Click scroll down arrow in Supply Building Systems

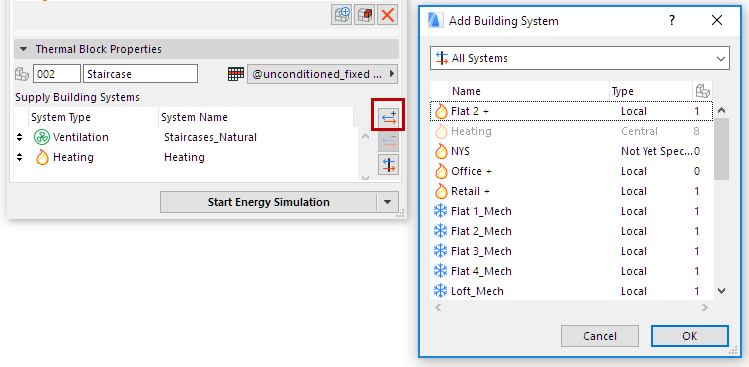tap(365, 177)
